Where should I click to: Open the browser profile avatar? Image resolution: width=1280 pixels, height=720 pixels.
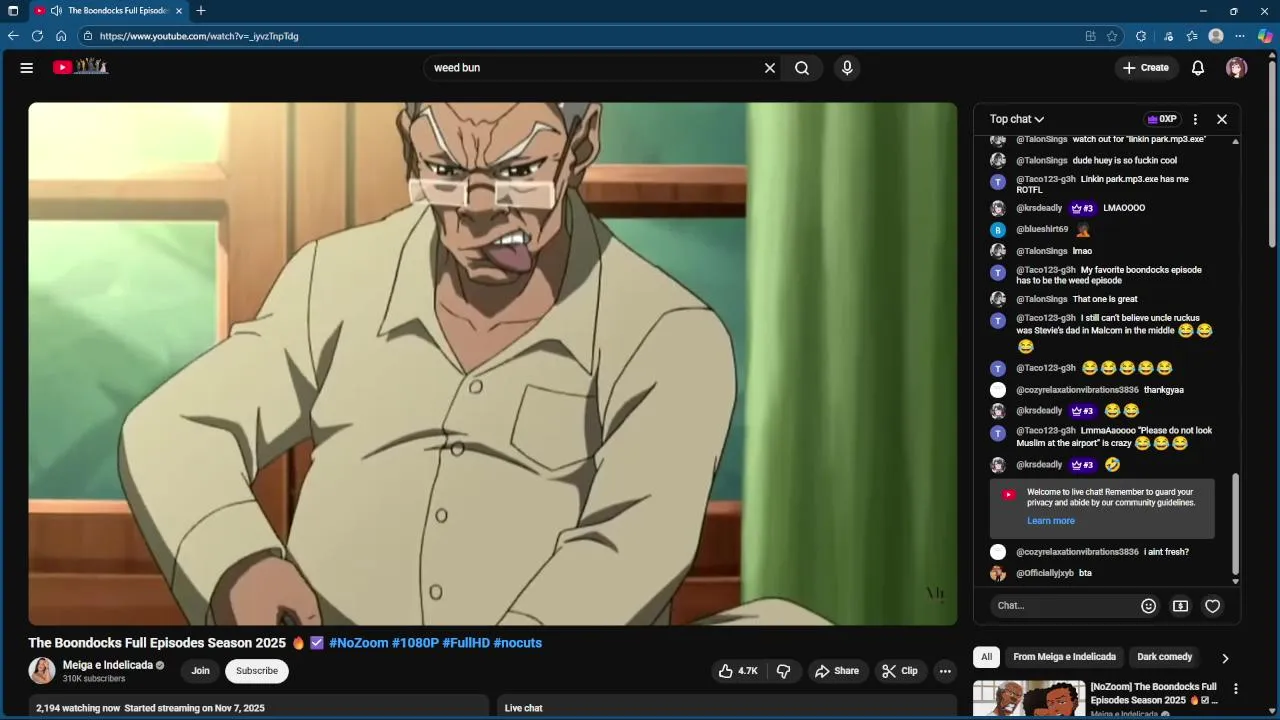pyautogui.click(x=1216, y=36)
